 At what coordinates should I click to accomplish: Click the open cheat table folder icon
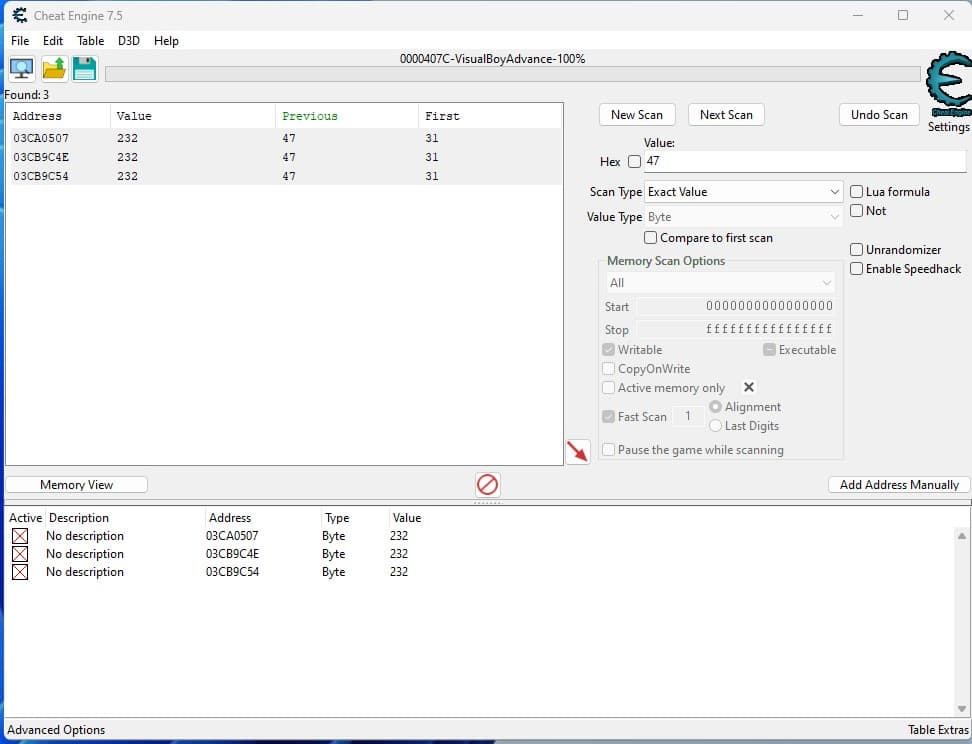click(x=52, y=68)
